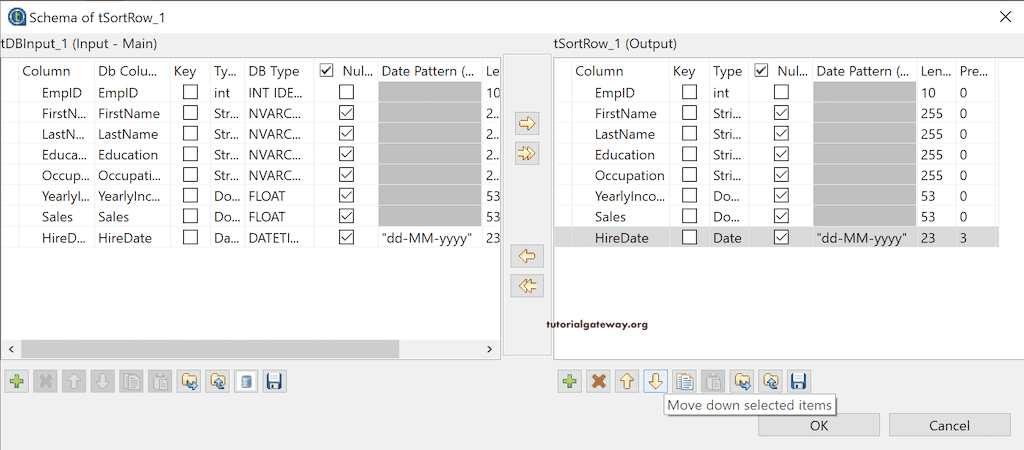Click the green plus add icon under input schema

point(16,381)
